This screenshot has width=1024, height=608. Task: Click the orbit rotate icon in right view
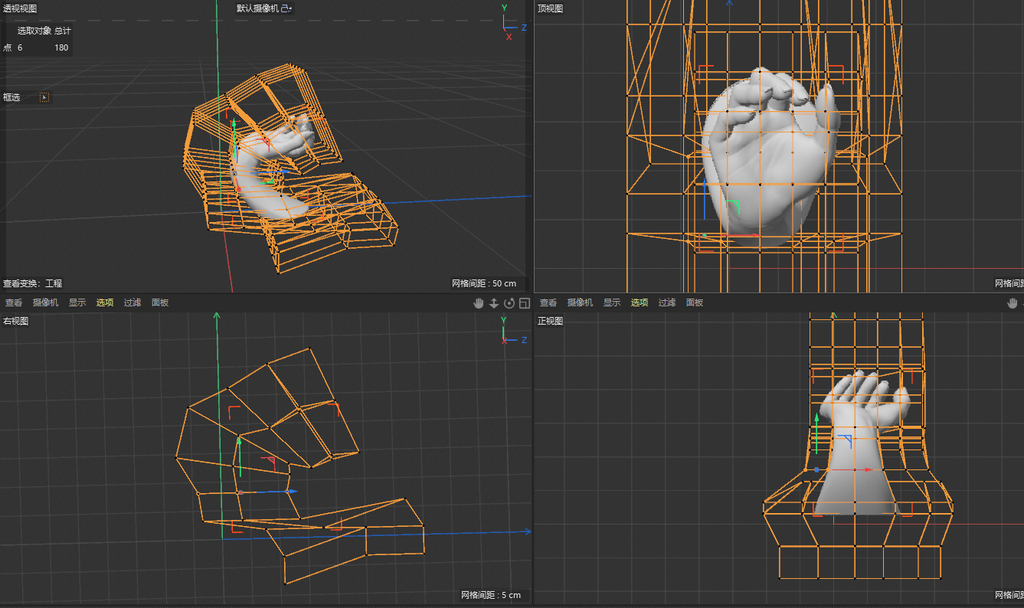point(509,303)
